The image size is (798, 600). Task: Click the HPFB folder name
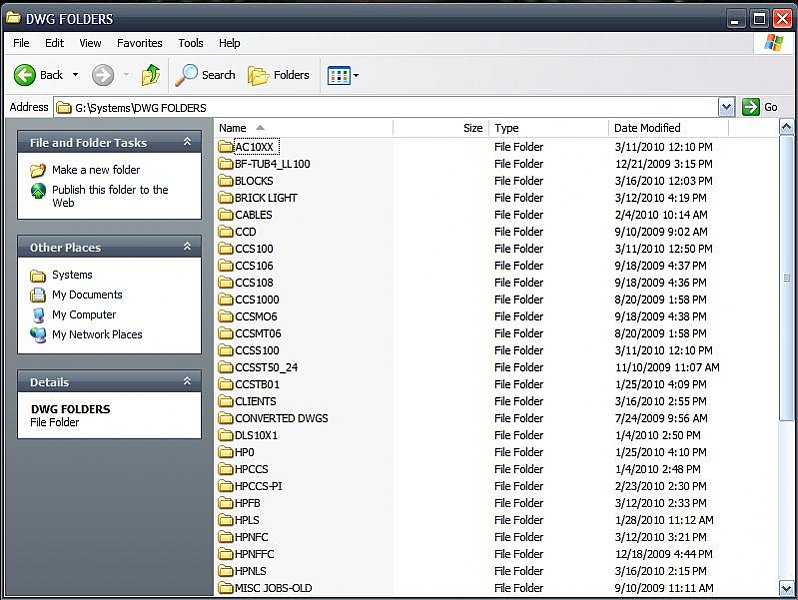pyautogui.click(x=247, y=503)
